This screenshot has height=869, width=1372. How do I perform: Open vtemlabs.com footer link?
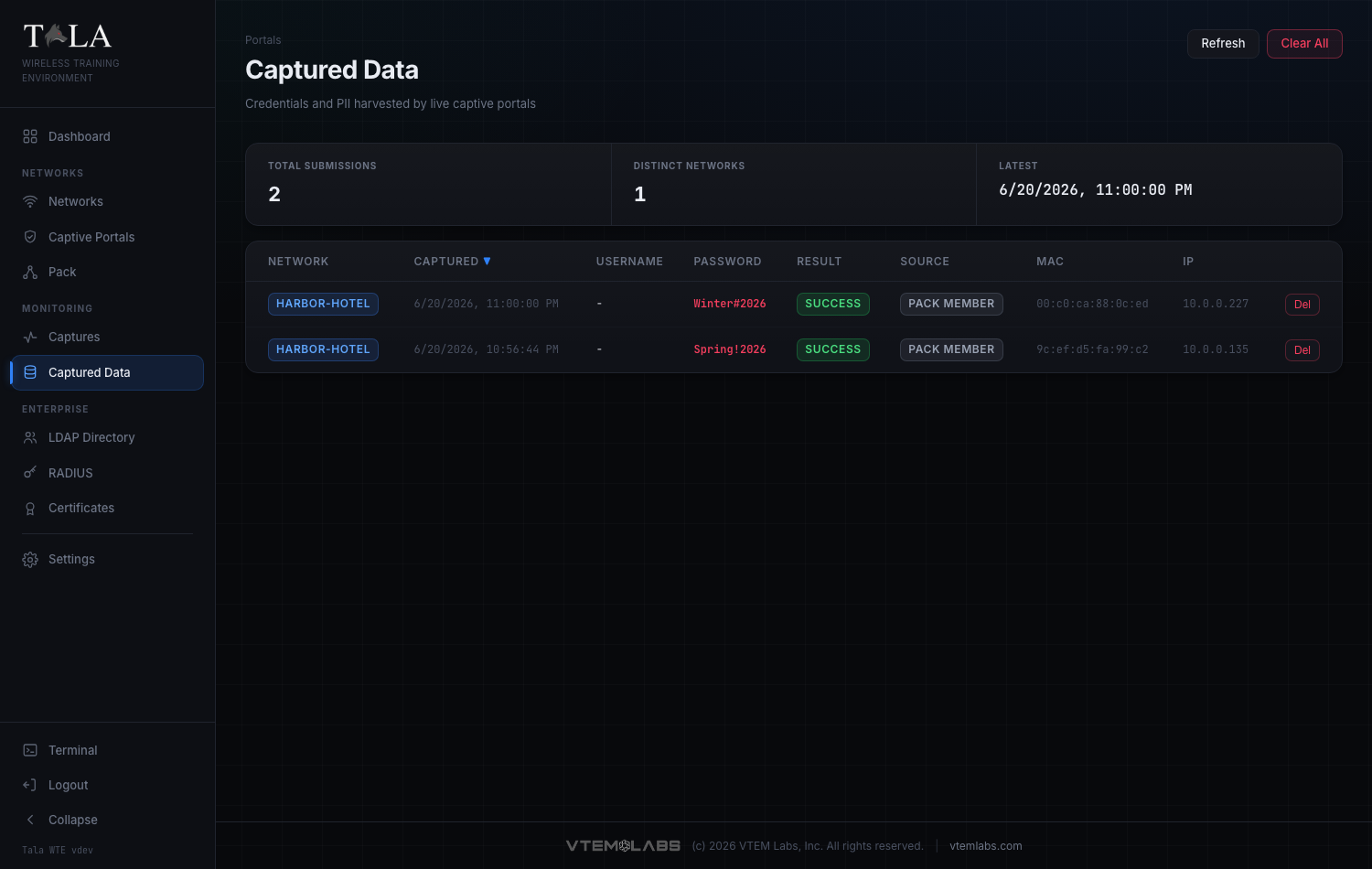(986, 846)
